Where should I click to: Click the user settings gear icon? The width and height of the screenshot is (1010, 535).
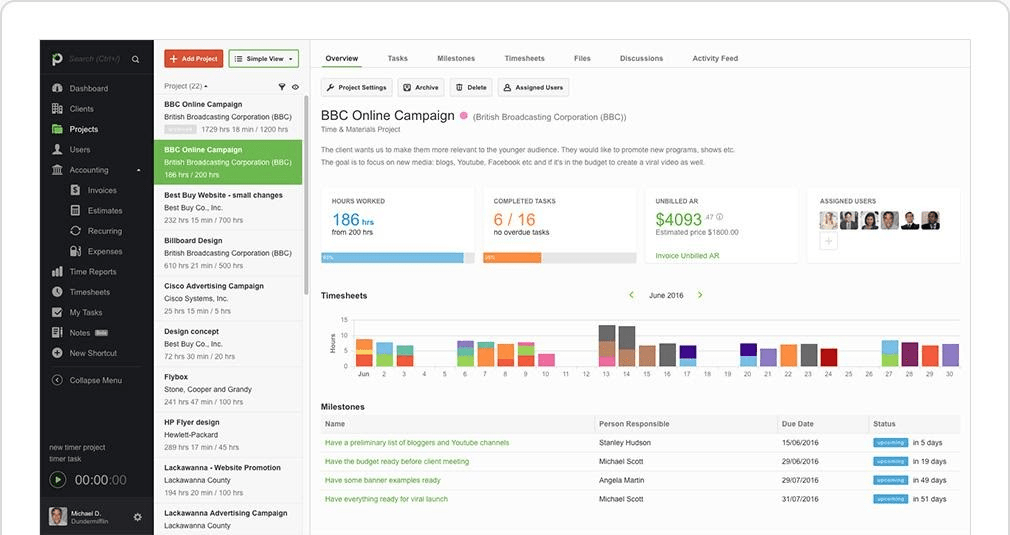(137, 517)
